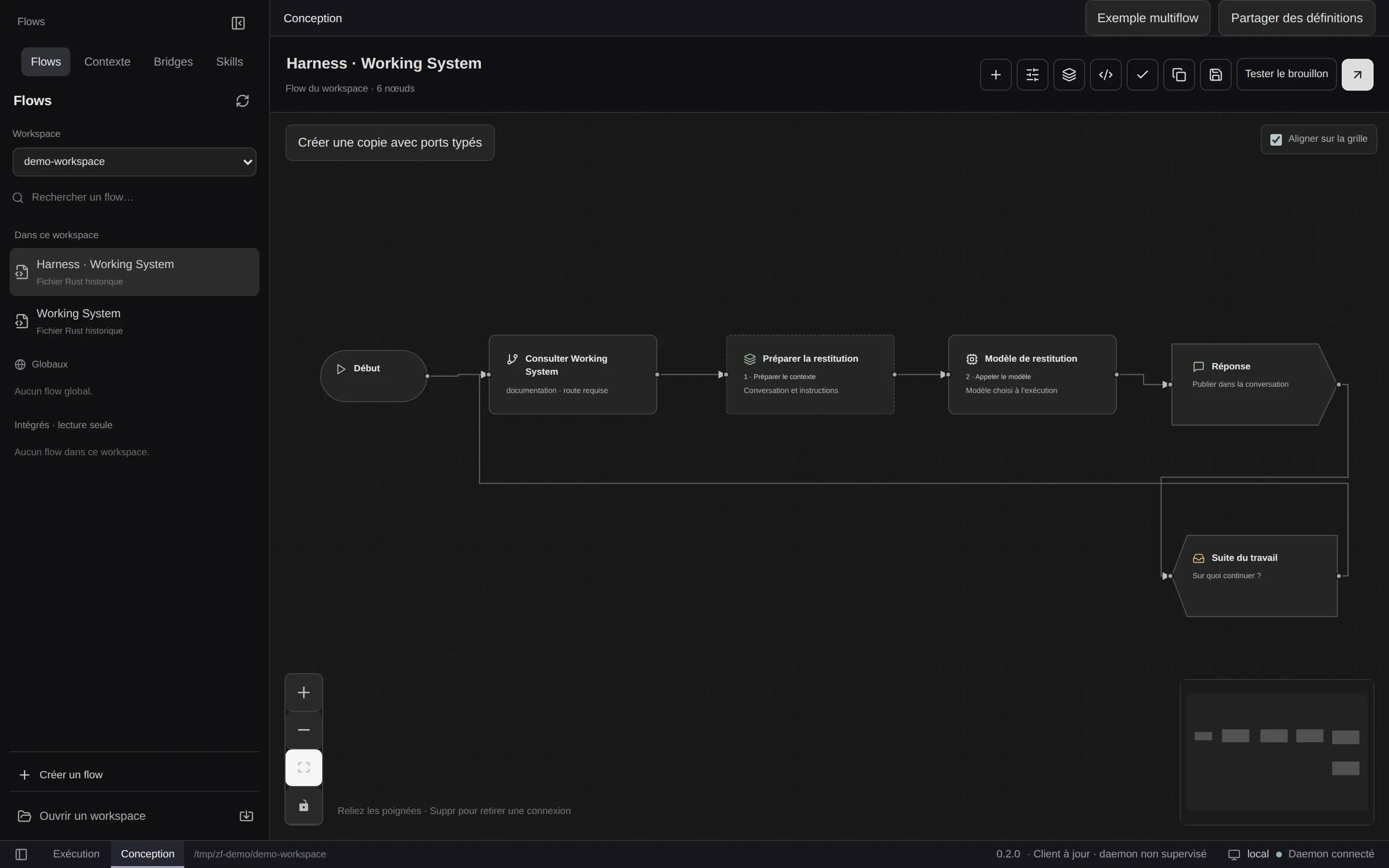Image resolution: width=1389 pixels, height=868 pixels.
Task: Switch to the Bridges tab
Action: click(173, 61)
